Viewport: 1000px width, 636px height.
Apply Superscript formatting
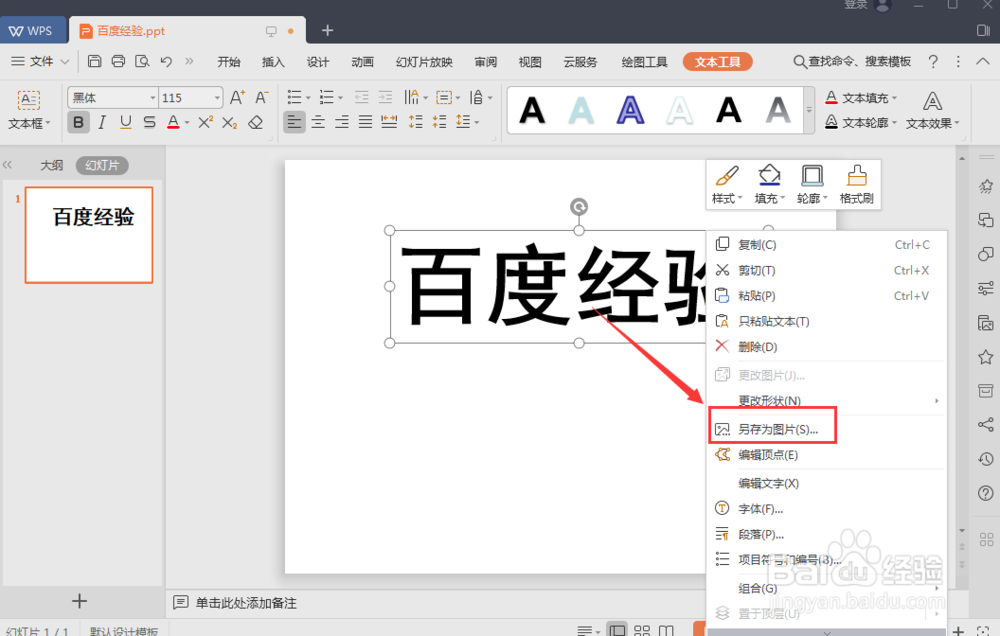tap(205, 122)
